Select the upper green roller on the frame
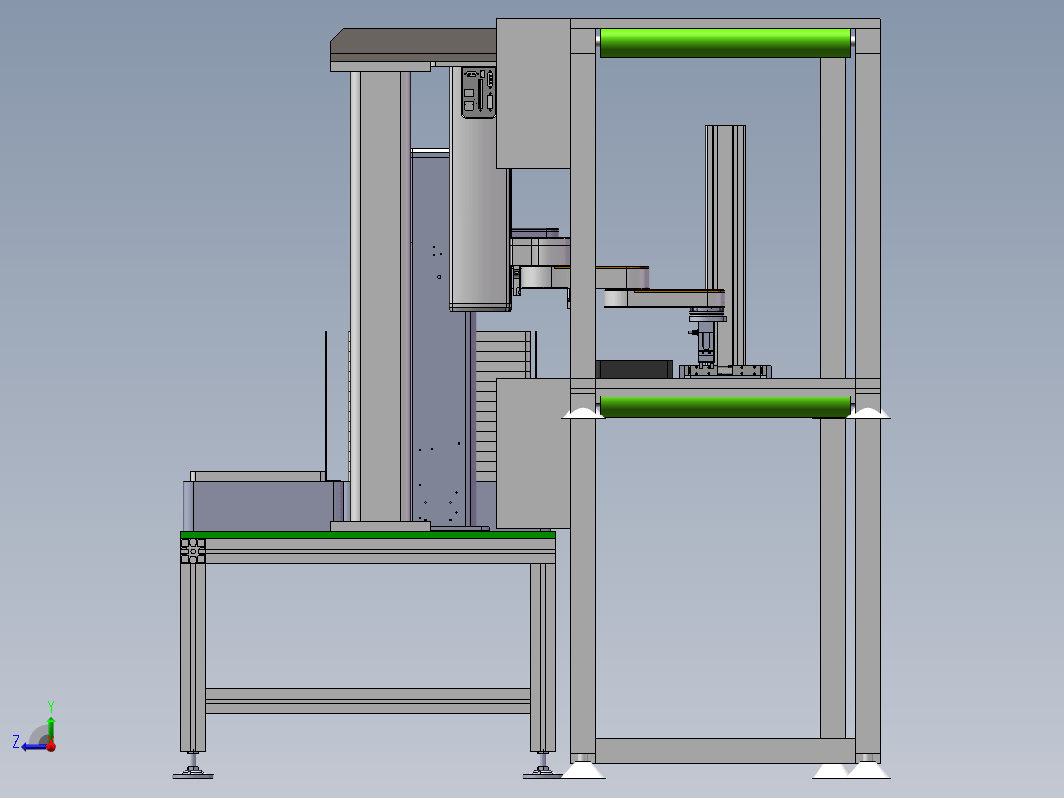The image size is (1064, 798). (x=725, y=43)
